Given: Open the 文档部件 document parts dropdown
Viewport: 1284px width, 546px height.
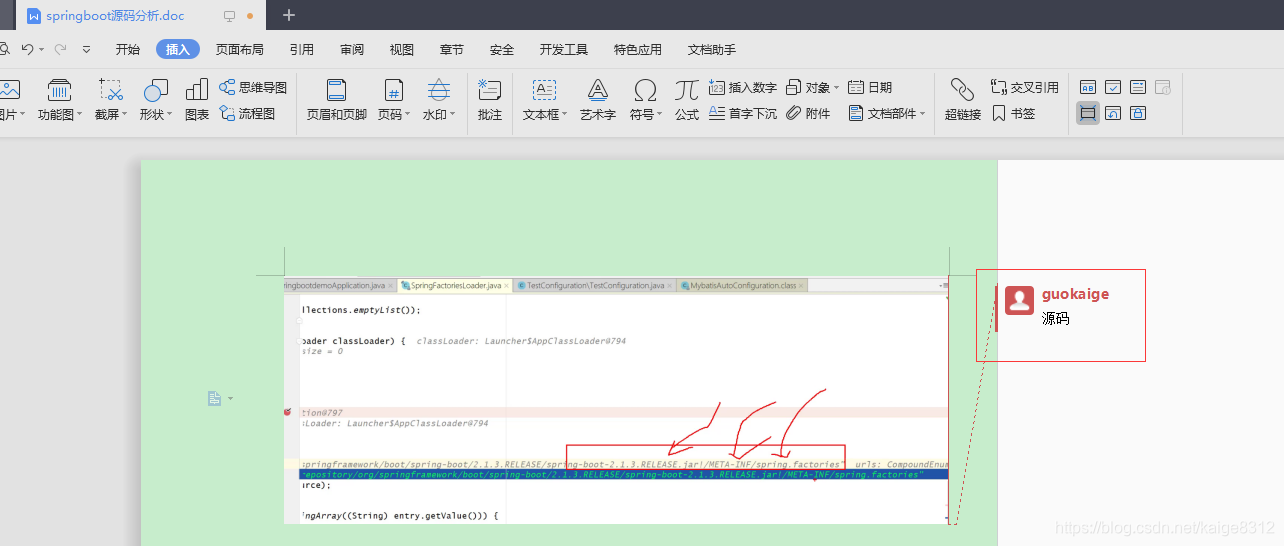Looking at the screenshot, I should click(887, 113).
